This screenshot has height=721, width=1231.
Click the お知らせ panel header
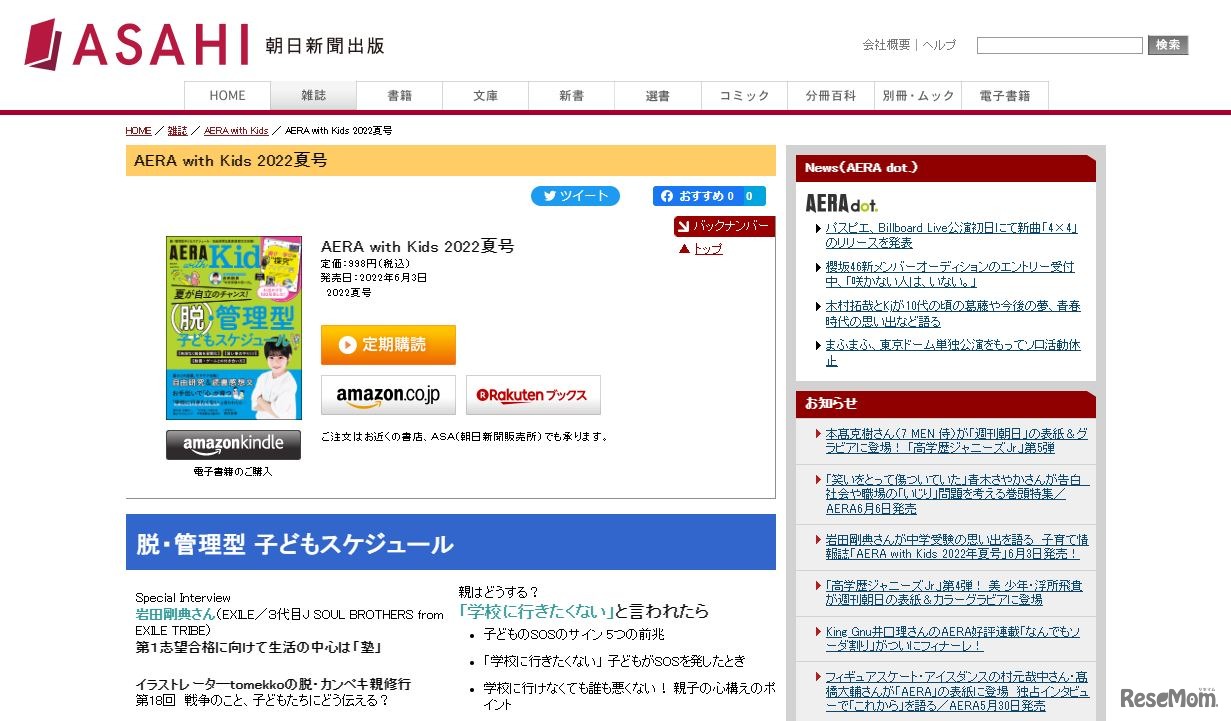[x=946, y=404]
